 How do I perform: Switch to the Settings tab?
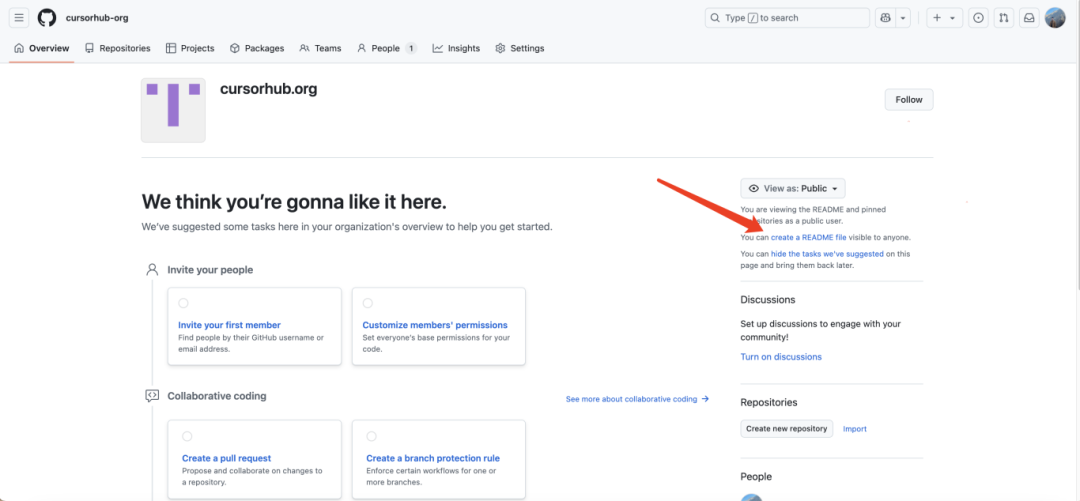(x=520, y=48)
